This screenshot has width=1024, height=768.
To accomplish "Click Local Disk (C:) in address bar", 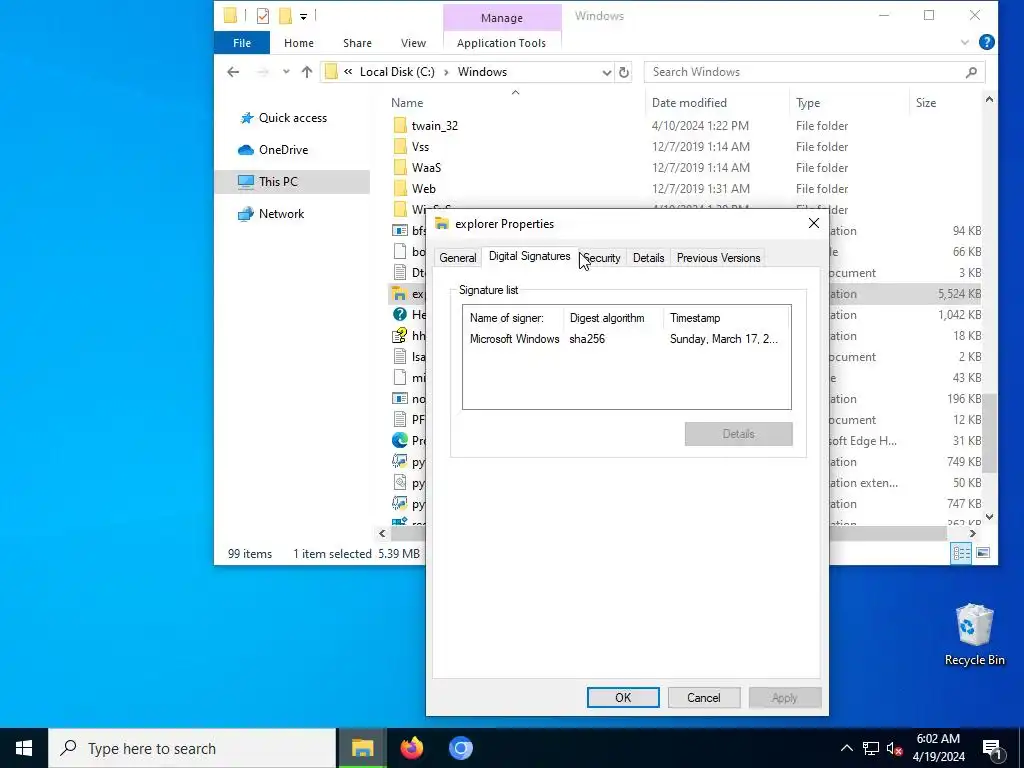I will pyautogui.click(x=397, y=72).
